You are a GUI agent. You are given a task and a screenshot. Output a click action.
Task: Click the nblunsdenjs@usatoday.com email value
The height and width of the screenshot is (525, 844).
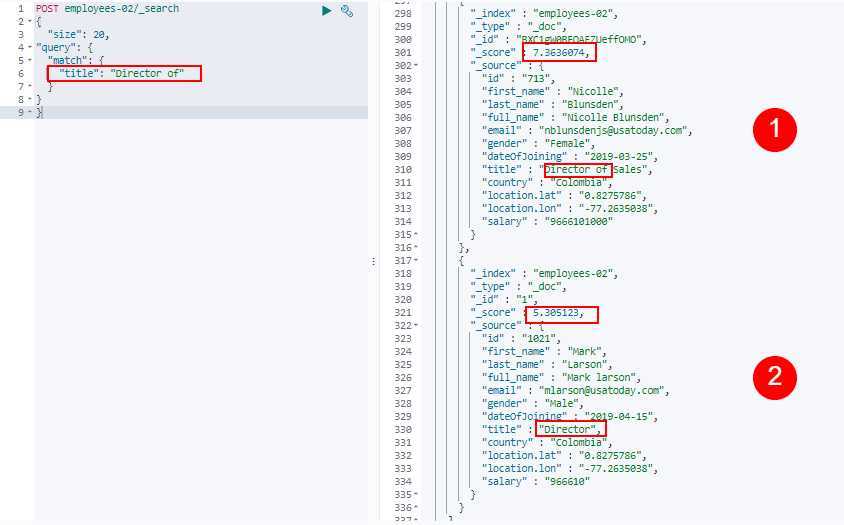[613, 130]
